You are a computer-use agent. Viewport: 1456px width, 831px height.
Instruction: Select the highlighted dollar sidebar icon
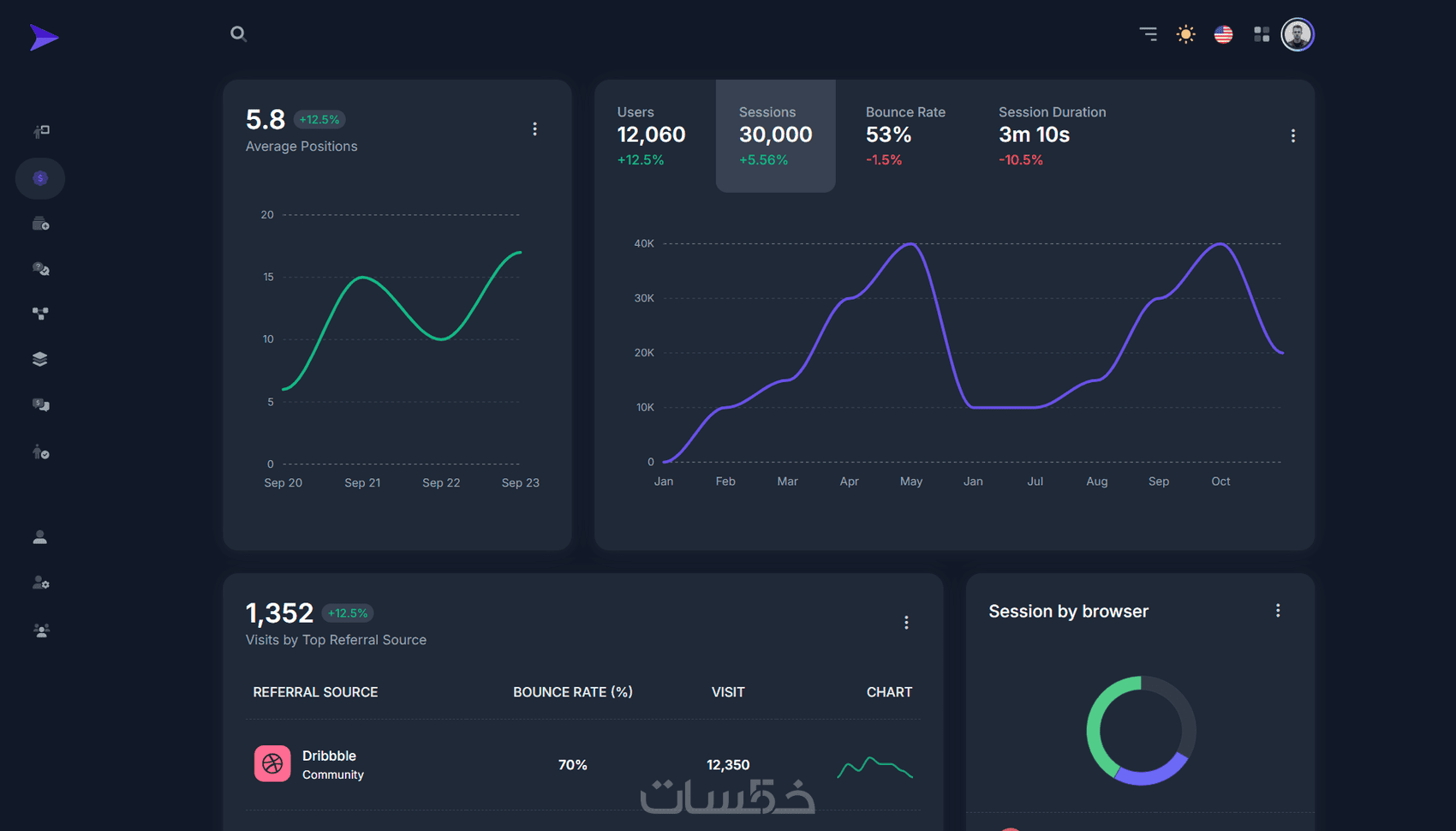(40, 178)
